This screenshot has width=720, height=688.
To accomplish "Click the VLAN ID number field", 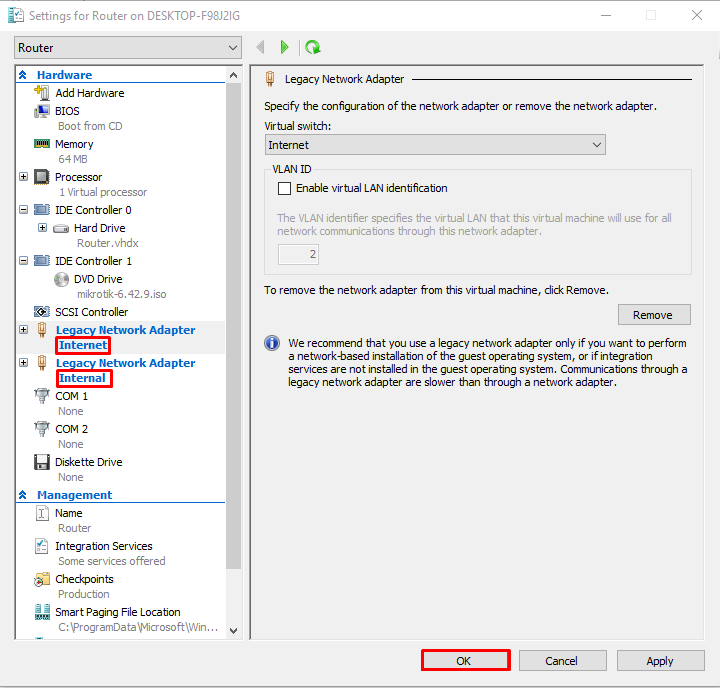I will tap(298, 254).
